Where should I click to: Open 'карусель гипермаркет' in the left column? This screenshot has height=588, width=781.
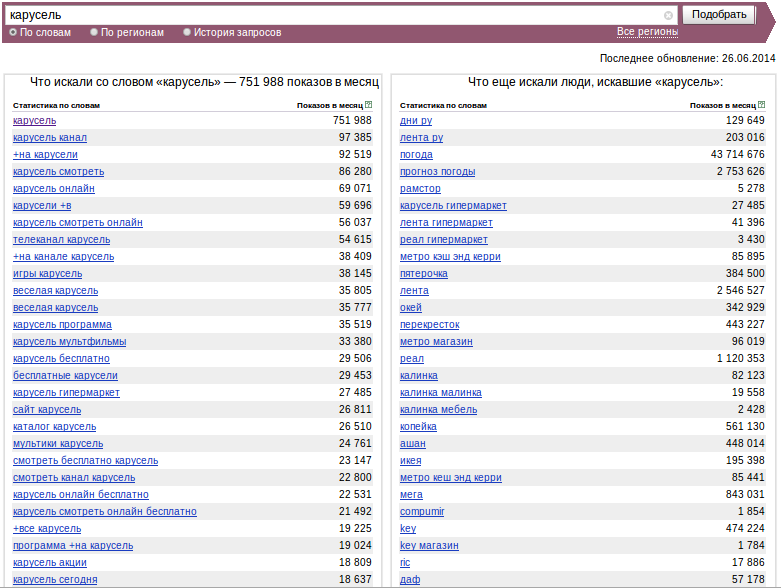pos(66,392)
